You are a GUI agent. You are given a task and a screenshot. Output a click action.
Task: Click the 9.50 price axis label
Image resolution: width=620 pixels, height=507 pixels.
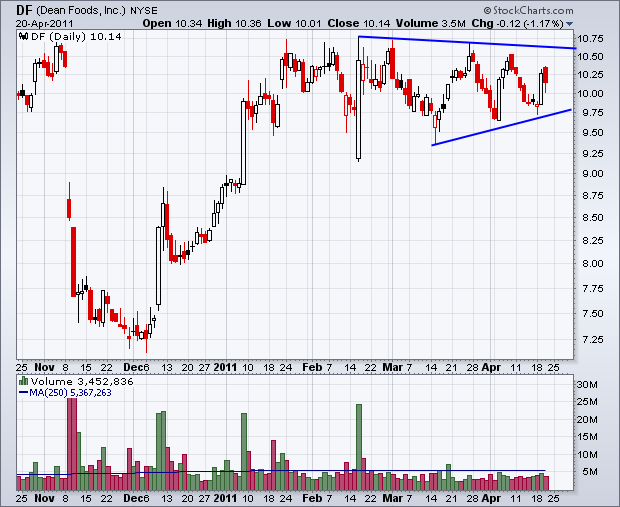(x=593, y=132)
